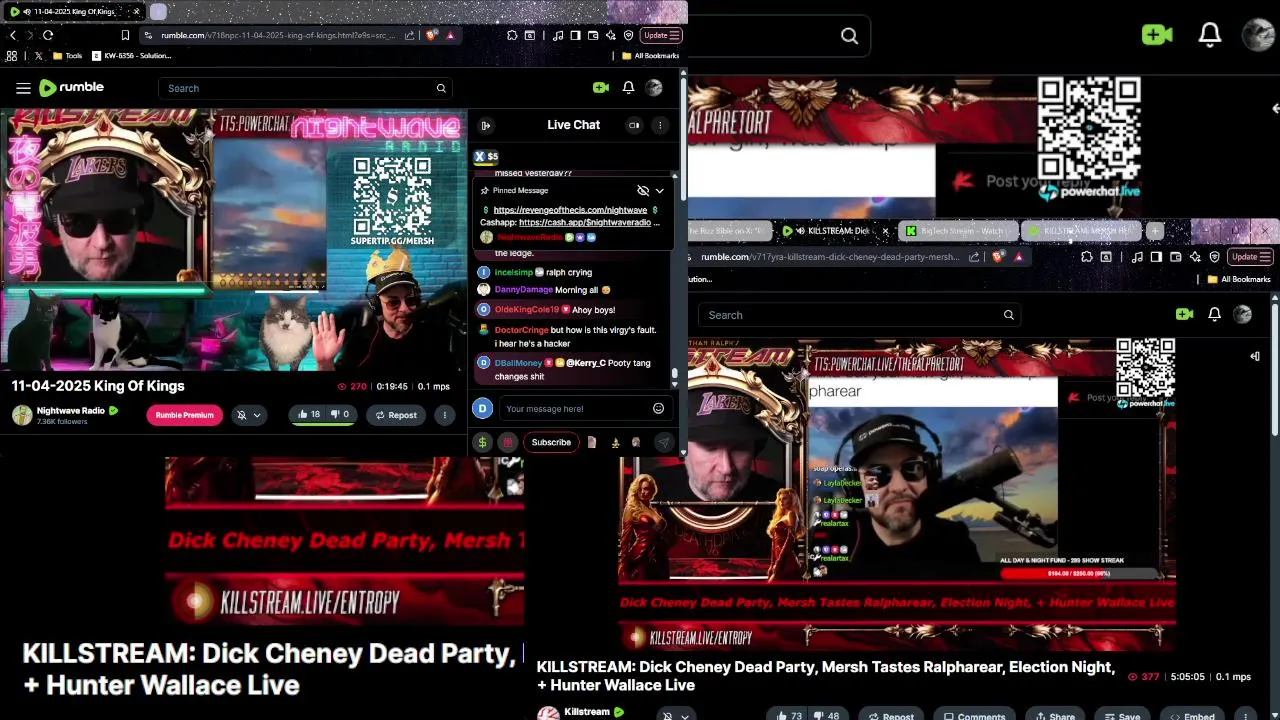Open a new tab in the Killstream window

[1155, 231]
